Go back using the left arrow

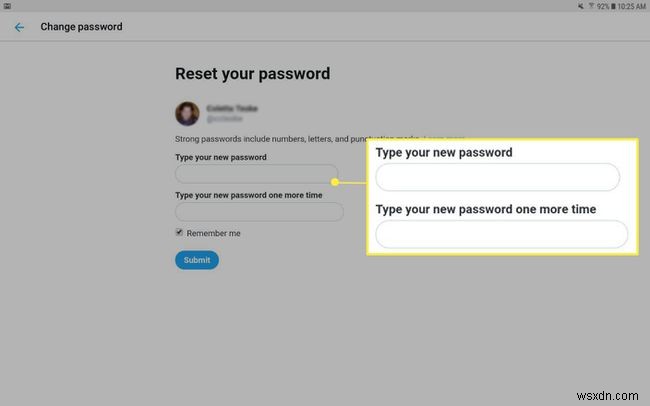click(19, 27)
